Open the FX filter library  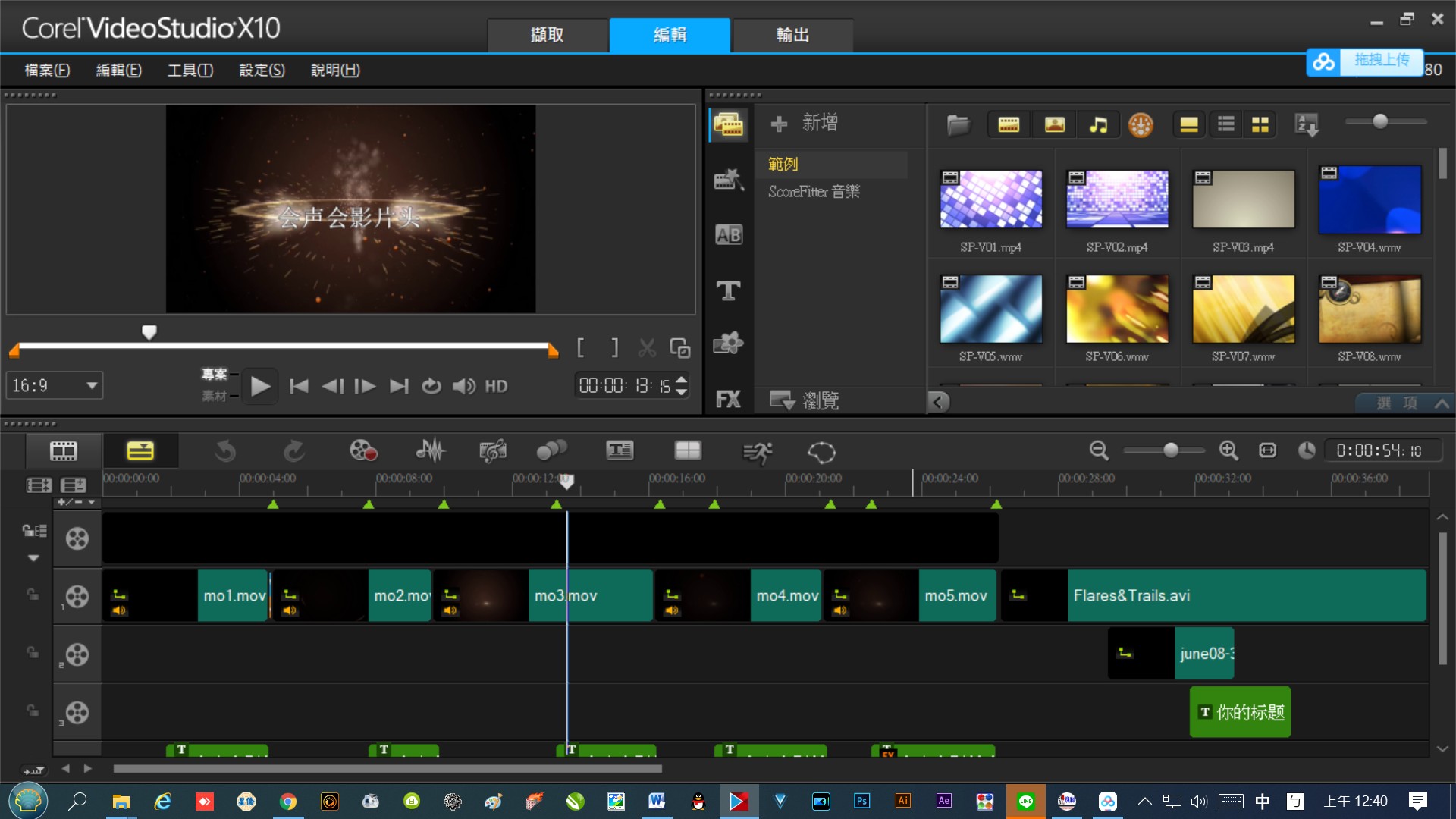[x=729, y=399]
